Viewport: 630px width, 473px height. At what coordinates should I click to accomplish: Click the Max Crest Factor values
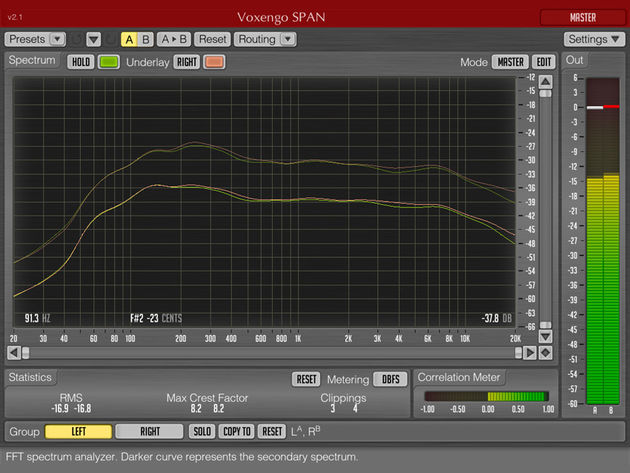207,409
